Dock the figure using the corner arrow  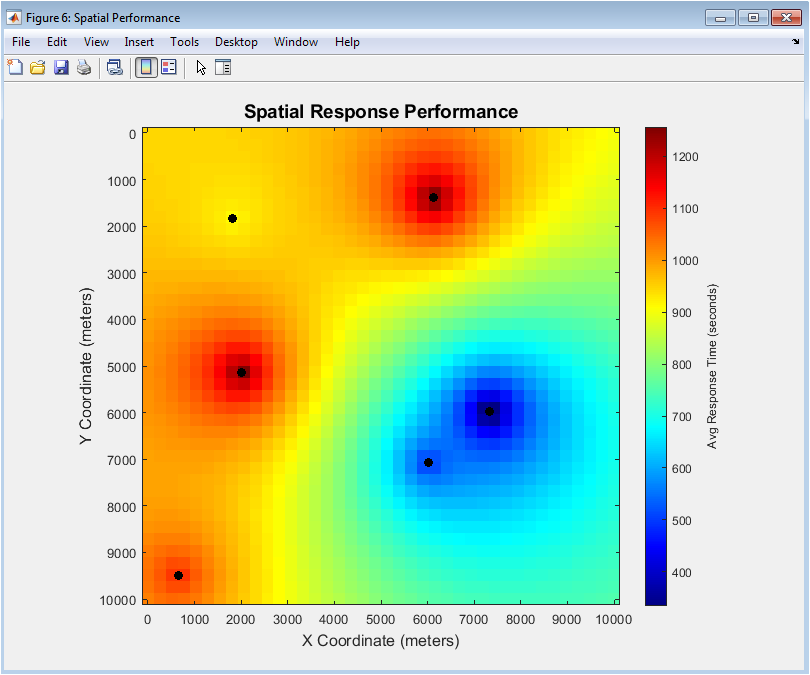pyautogui.click(x=796, y=42)
